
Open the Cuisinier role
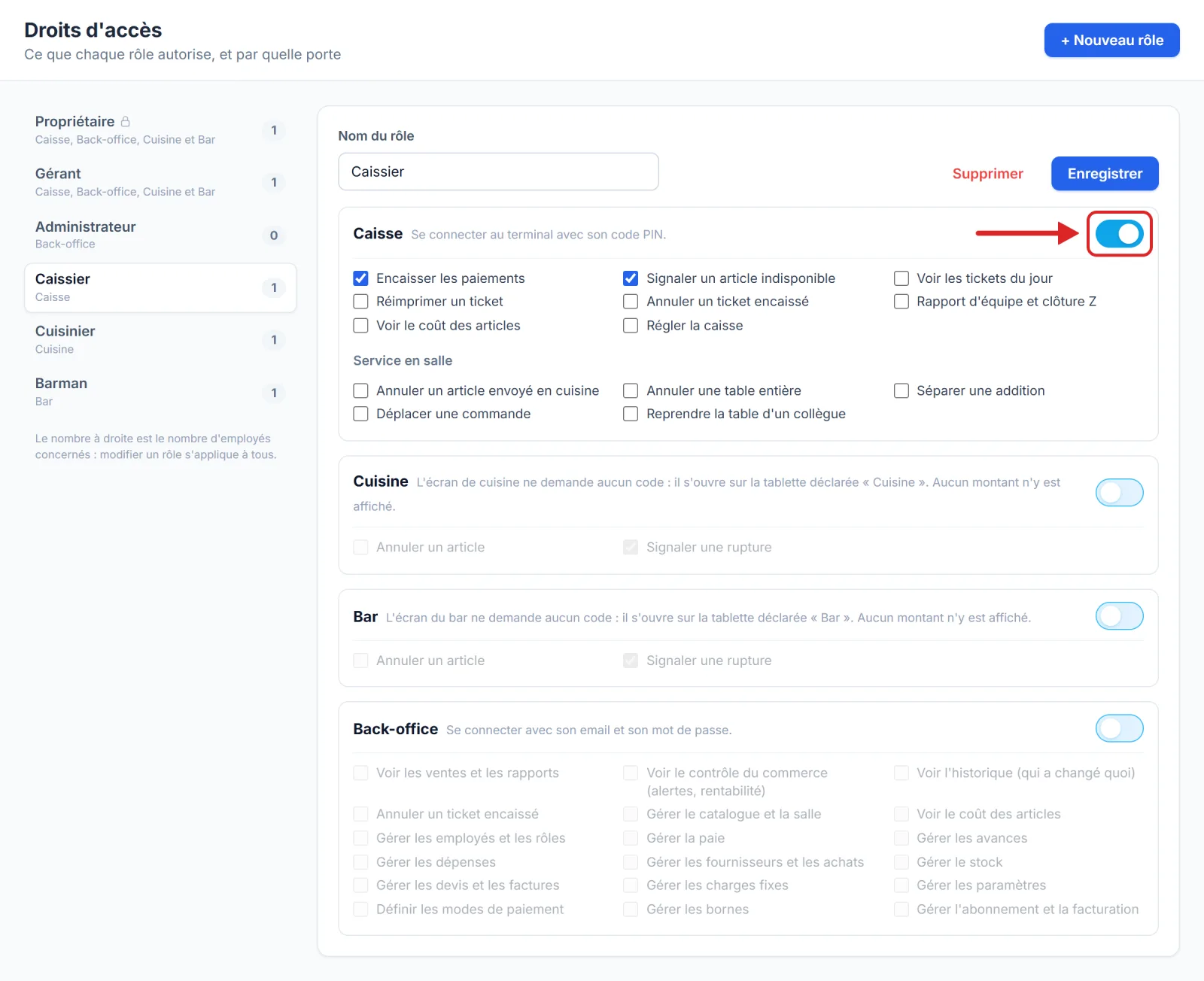(160, 339)
